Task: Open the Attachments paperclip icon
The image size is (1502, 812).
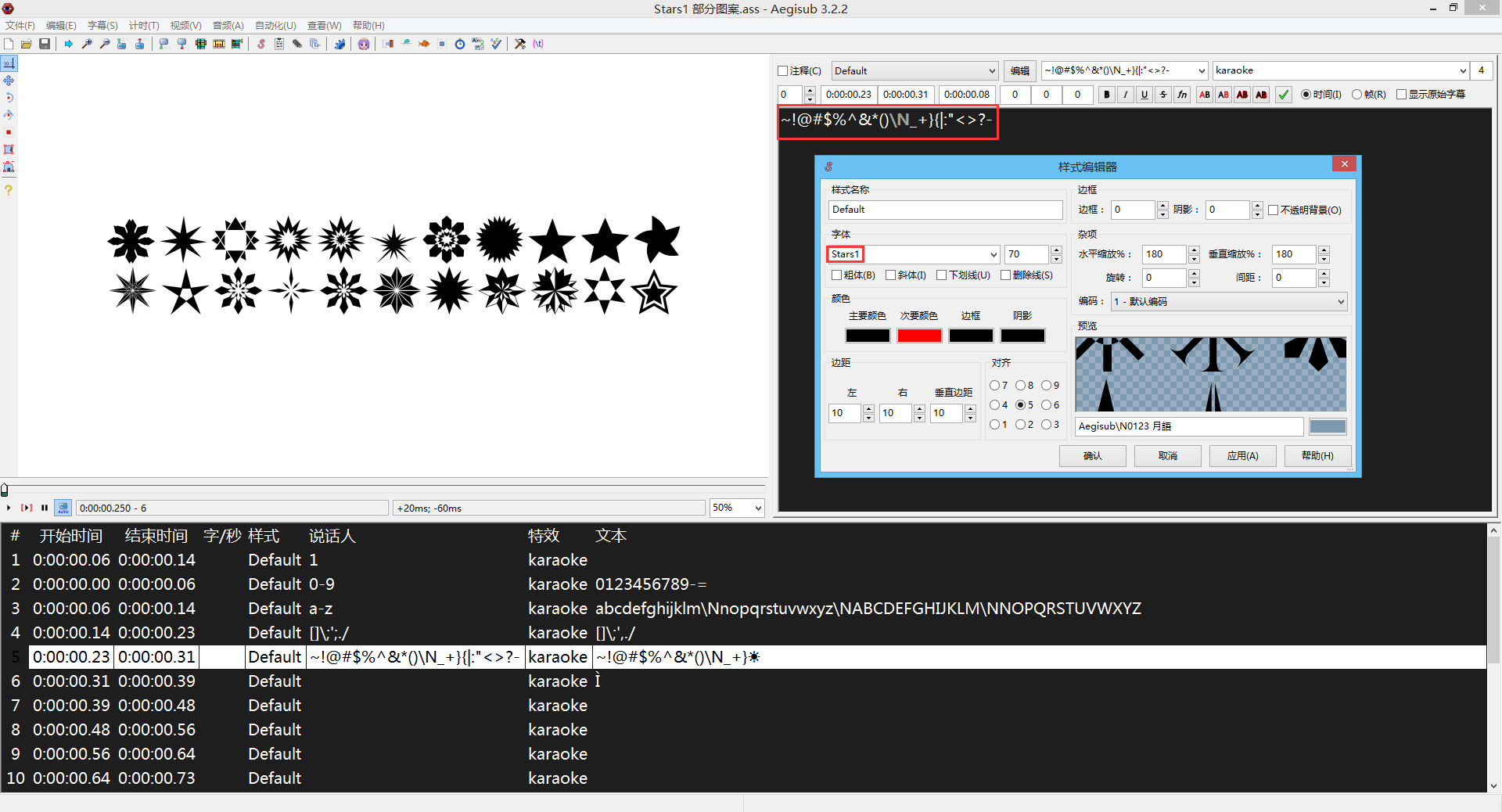Action: (x=297, y=44)
